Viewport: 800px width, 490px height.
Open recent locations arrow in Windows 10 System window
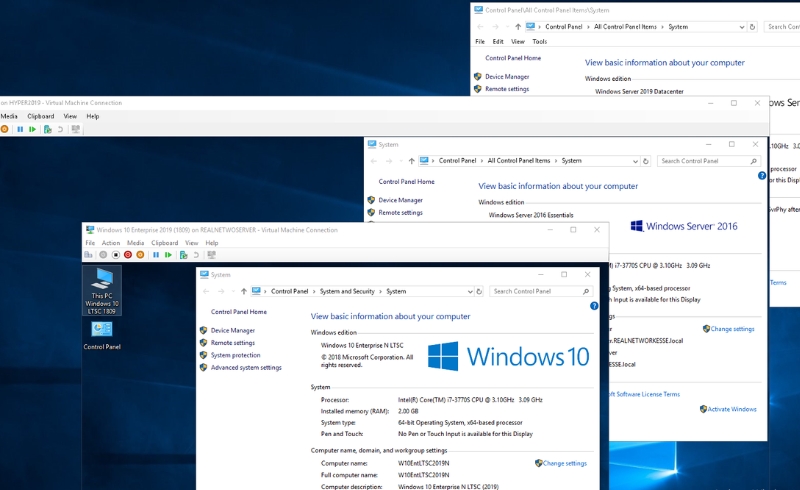point(233,291)
